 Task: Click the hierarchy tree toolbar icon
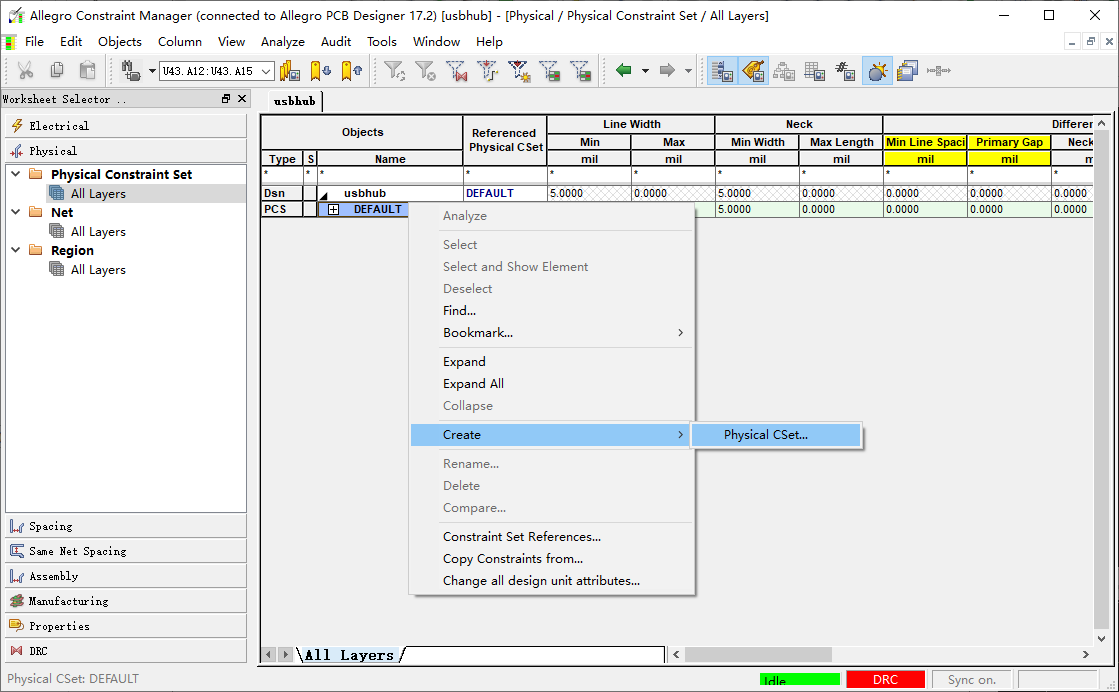pyautogui.click(x=784, y=71)
